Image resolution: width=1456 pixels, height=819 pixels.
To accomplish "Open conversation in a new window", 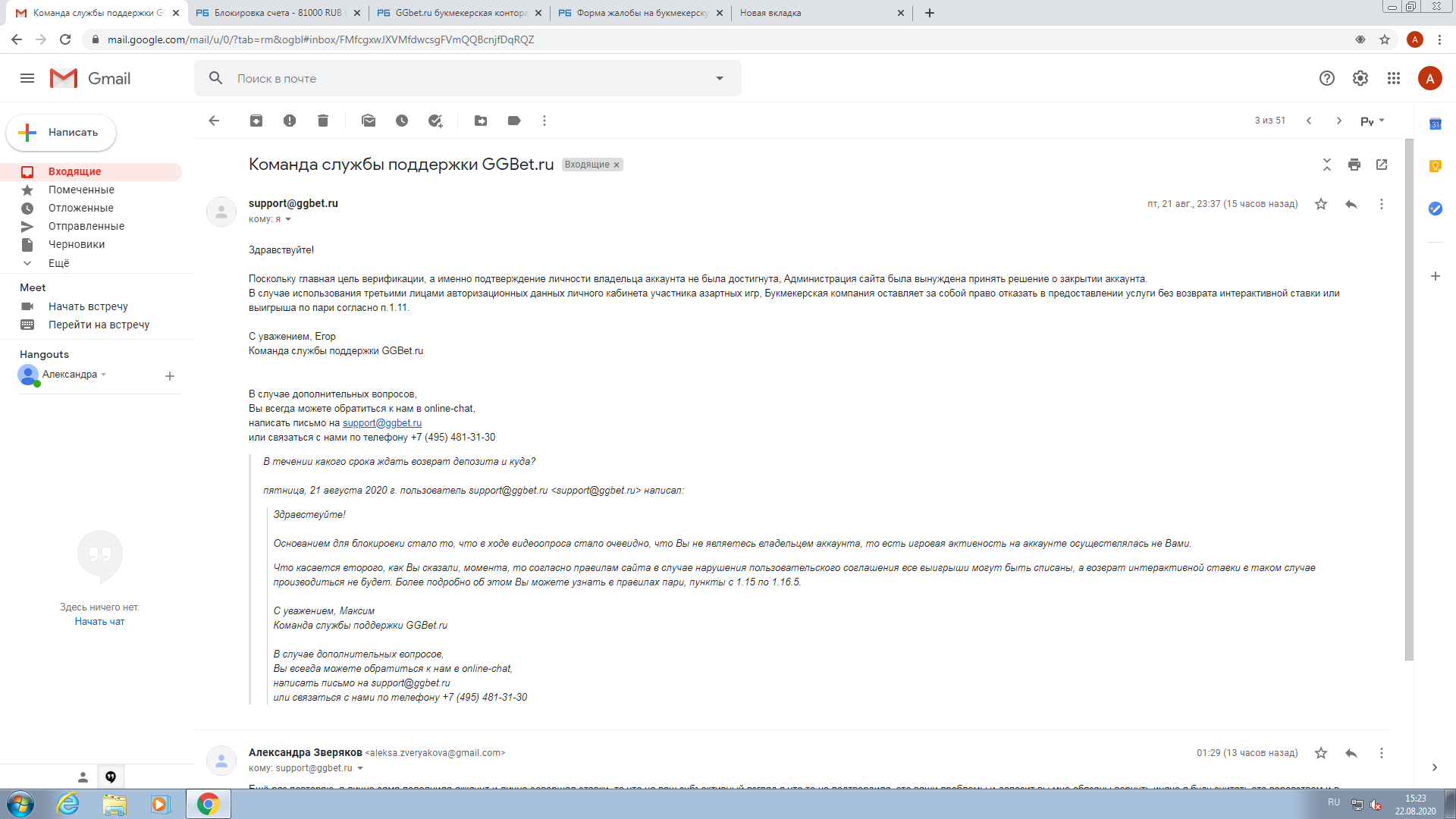I will (1382, 165).
